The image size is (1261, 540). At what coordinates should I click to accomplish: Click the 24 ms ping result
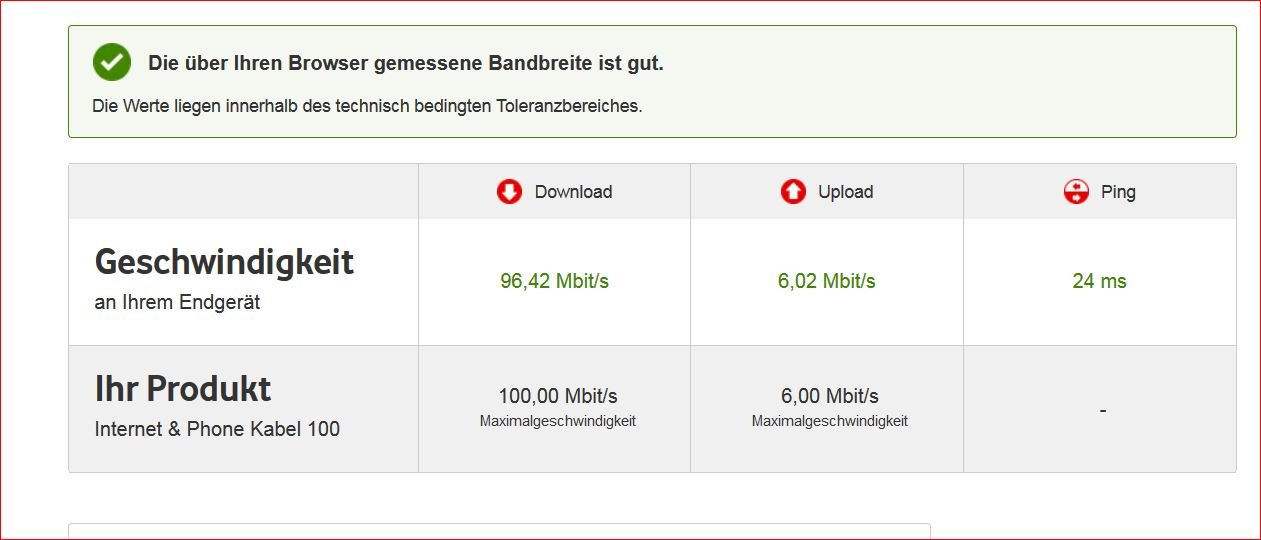(x=1099, y=281)
